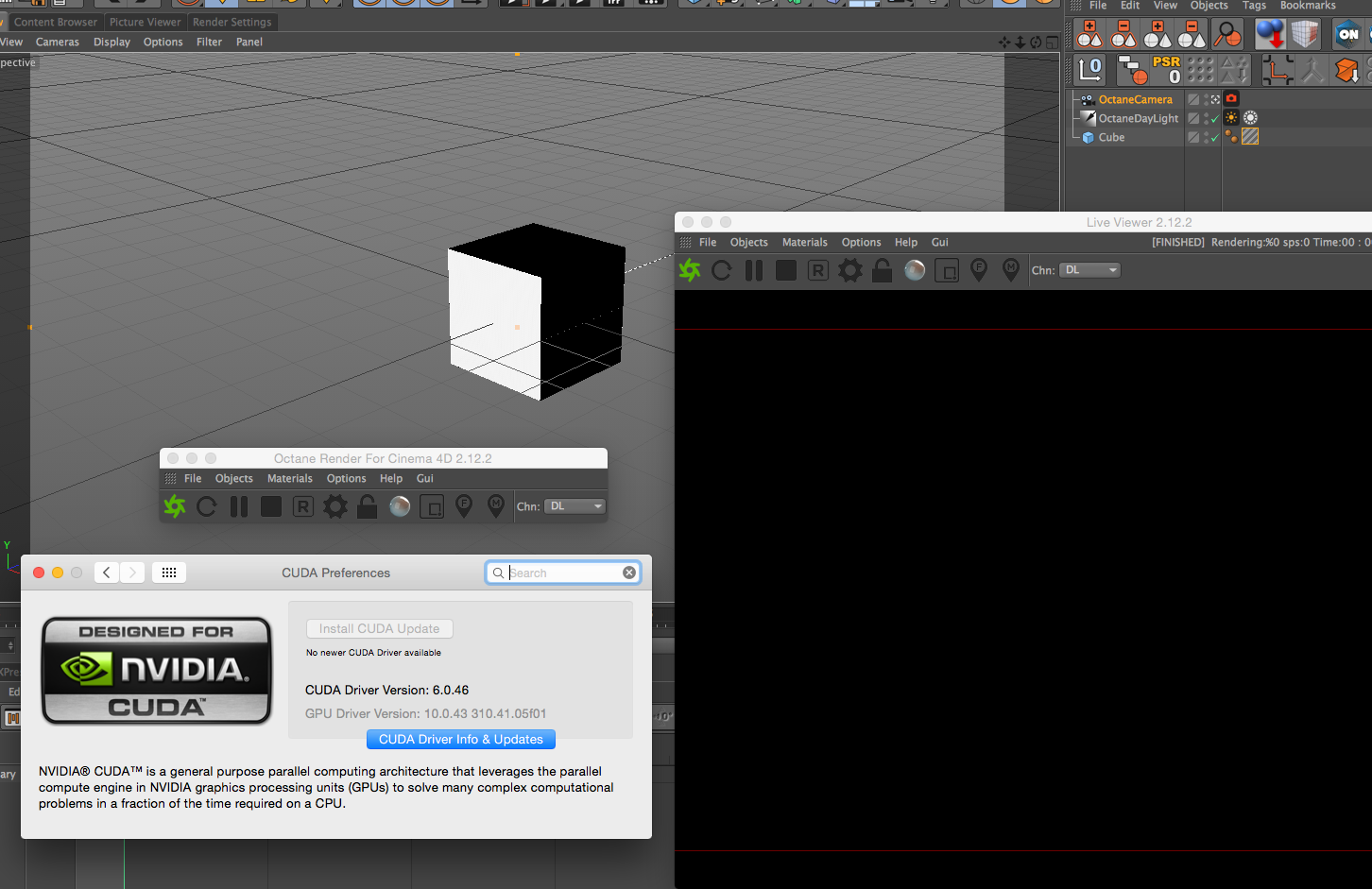This screenshot has width=1372, height=889.
Task: Open the Chn channel dropdown in Live Viewer
Action: (1089, 270)
